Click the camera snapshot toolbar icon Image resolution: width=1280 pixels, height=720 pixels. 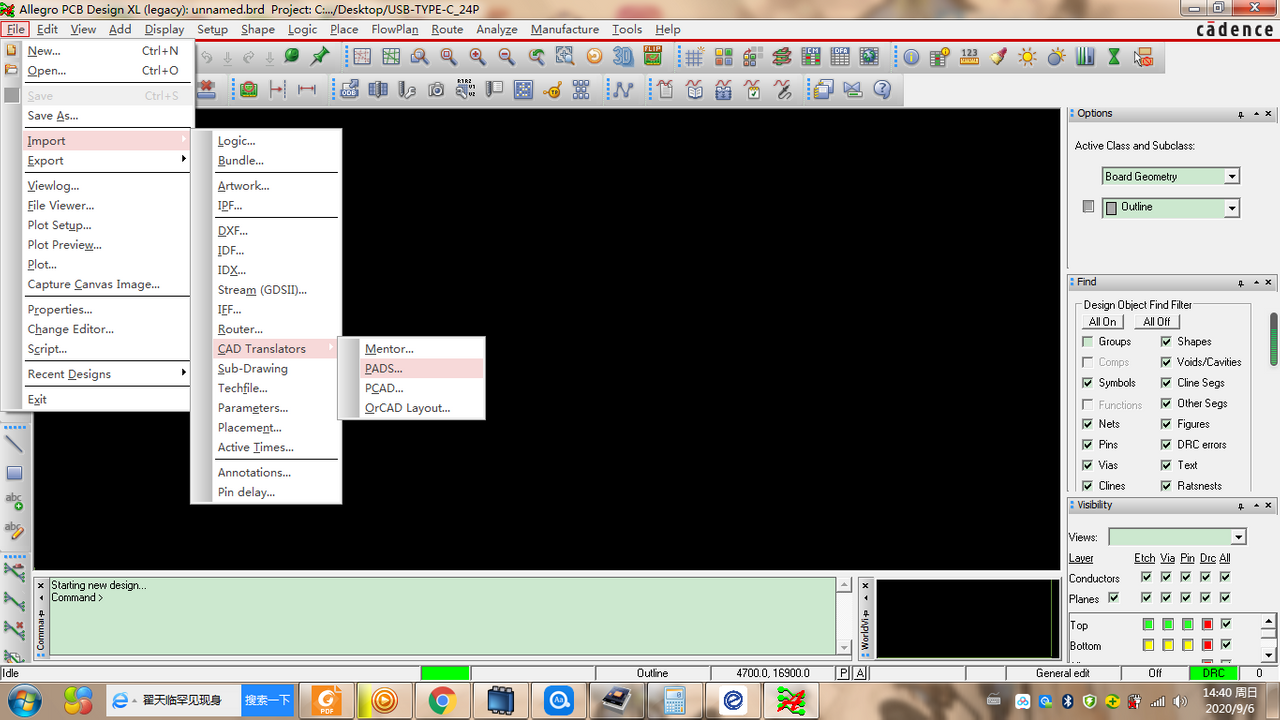pyautogui.click(x=436, y=90)
